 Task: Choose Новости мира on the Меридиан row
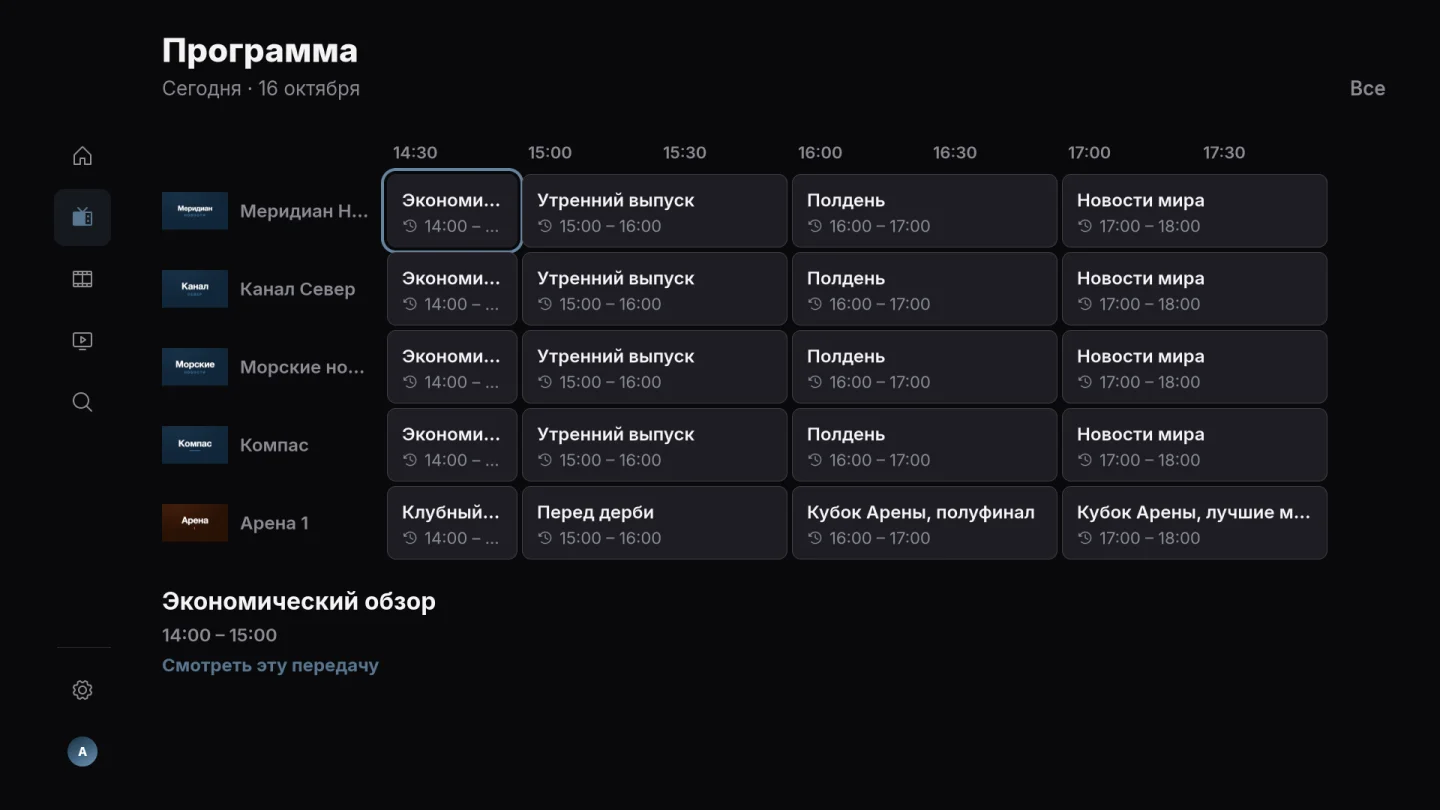click(1195, 211)
